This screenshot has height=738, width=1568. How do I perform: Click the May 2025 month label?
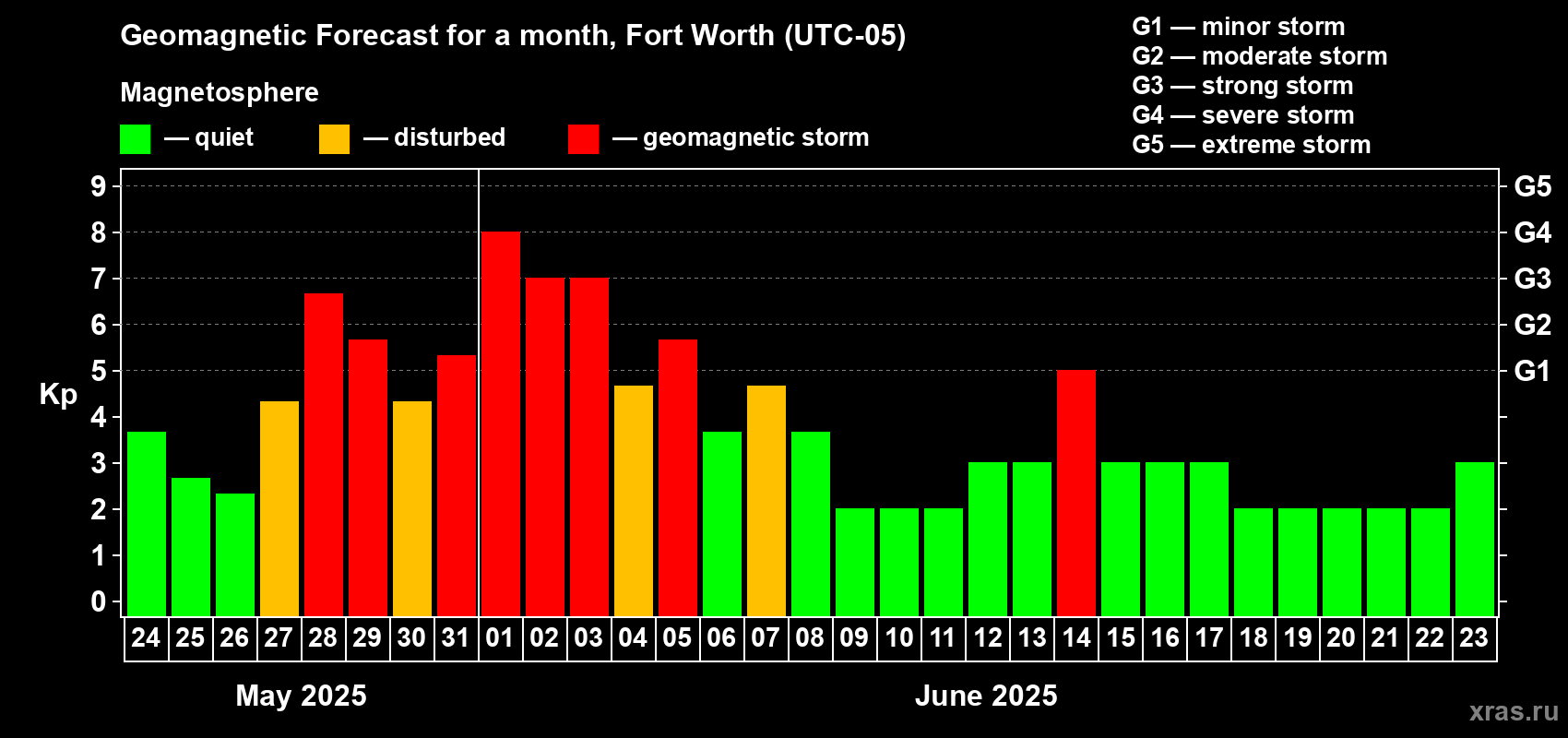coord(302,696)
